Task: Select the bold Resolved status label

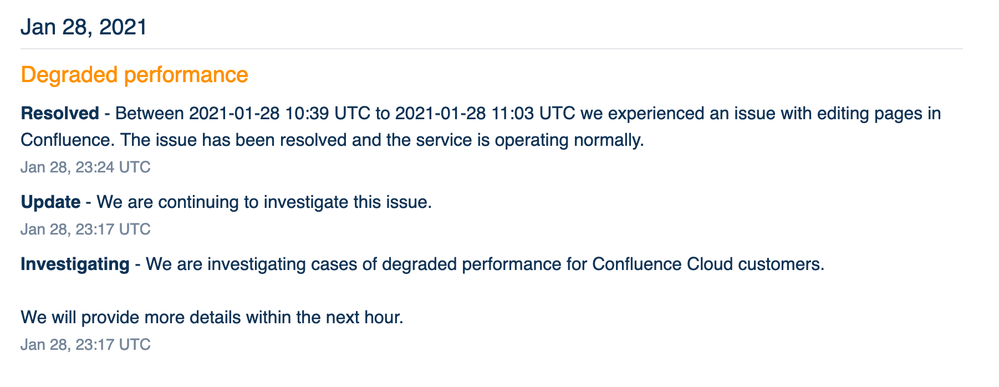Action: tap(60, 114)
